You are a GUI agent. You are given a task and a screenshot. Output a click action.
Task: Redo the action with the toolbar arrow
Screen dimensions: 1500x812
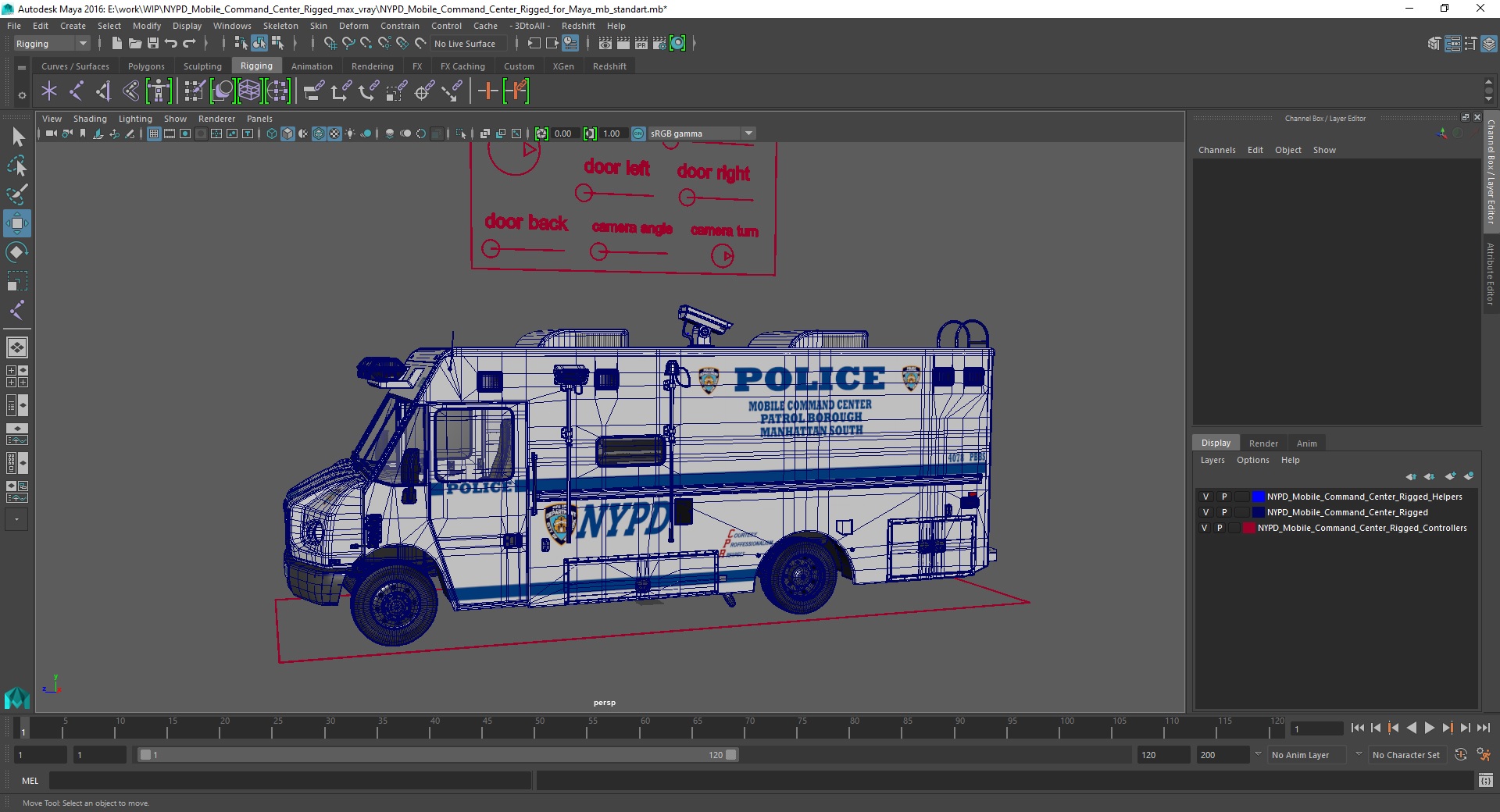(189, 44)
